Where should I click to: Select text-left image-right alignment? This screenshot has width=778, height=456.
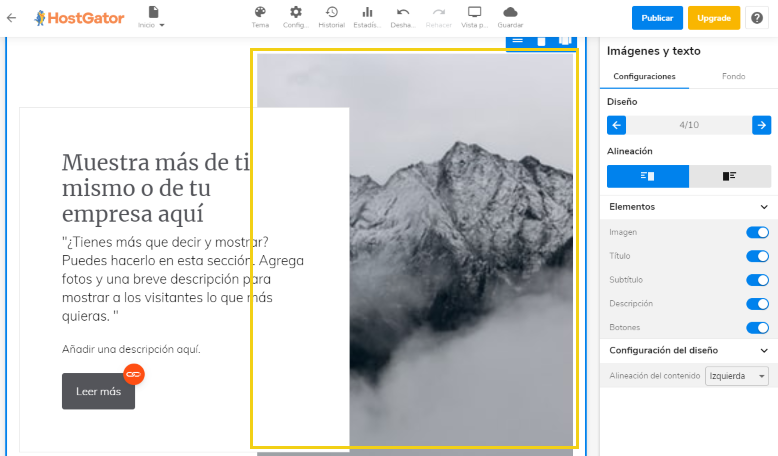(648, 176)
